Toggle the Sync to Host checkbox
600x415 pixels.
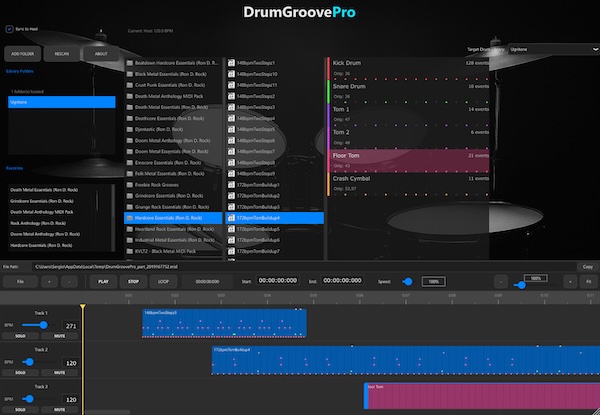[9, 29]
